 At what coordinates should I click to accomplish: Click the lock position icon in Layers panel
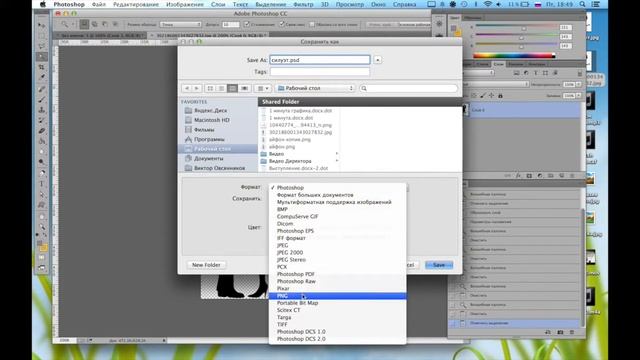[x=491, y=96]
